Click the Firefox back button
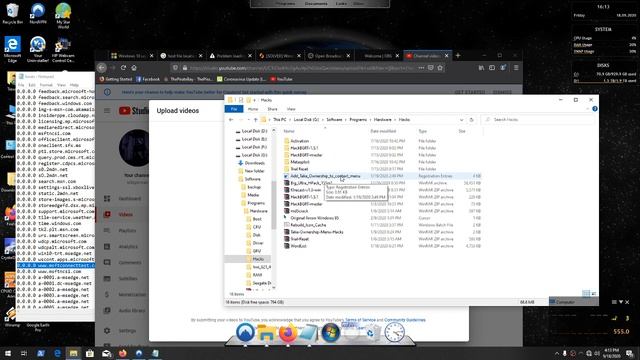The image size is (640, 360). 102,68
